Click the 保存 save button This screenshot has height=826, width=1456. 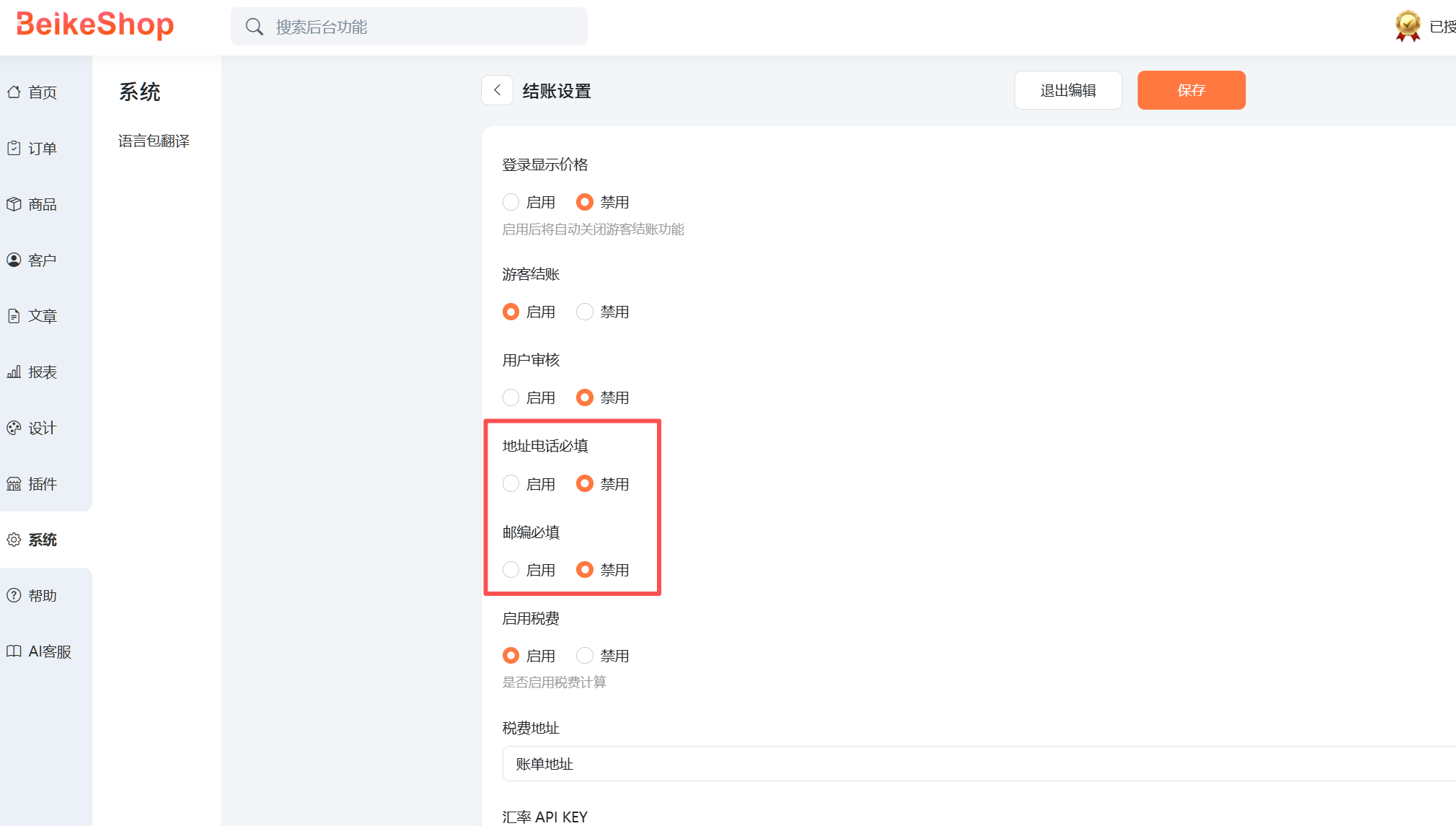pyautogui.click(x=1191, y=90)
